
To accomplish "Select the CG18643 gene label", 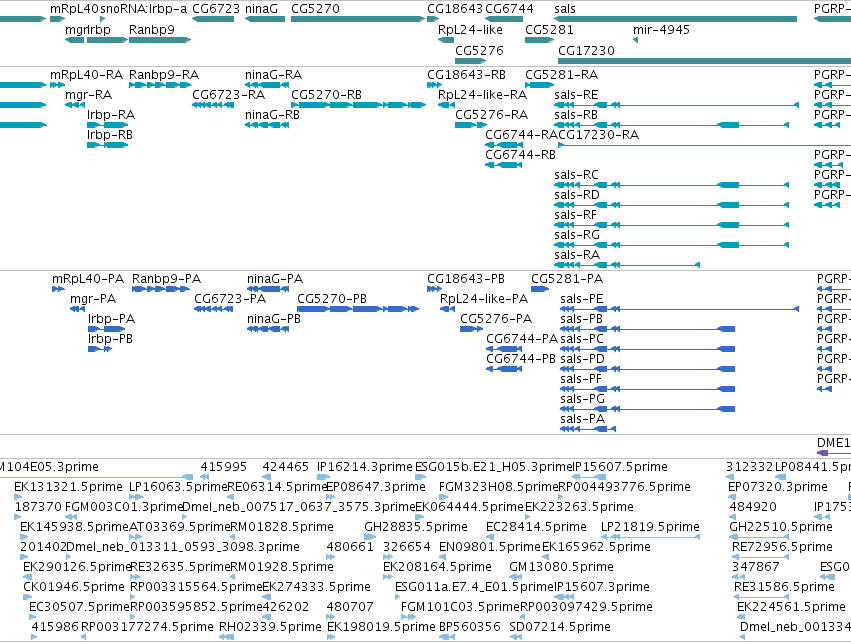I will 455,9.
